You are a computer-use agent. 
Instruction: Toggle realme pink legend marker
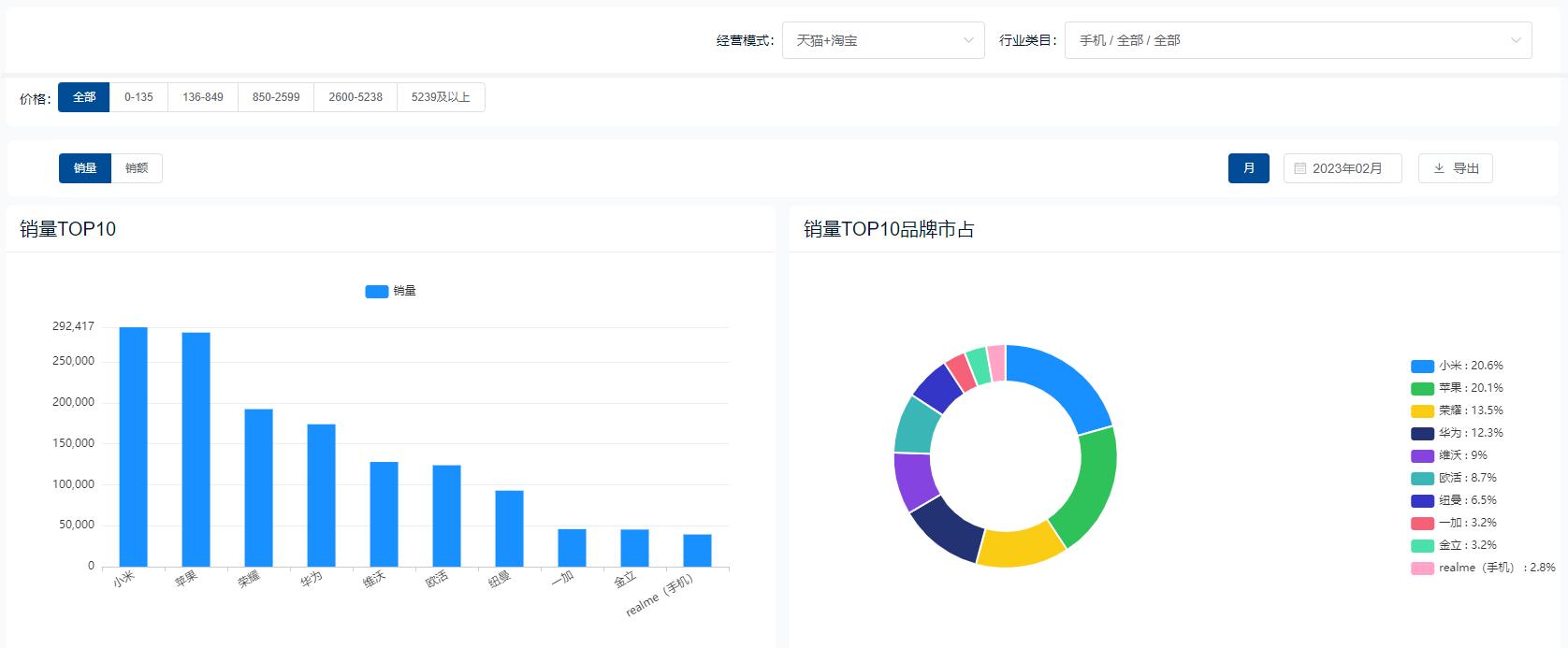coord(1422,569)
